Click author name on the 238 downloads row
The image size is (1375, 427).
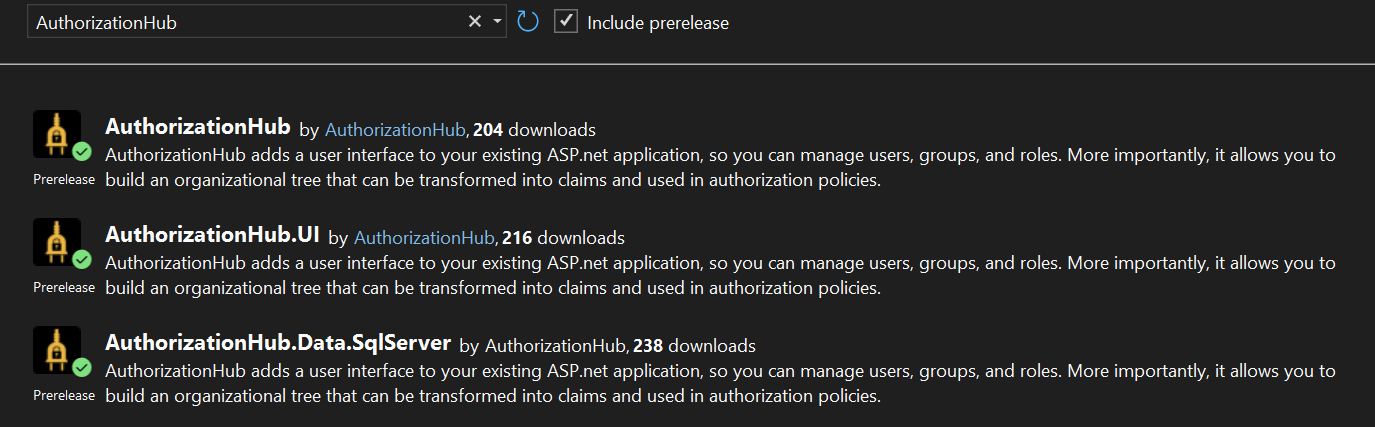pyautogui.click(x=555, y=346)
